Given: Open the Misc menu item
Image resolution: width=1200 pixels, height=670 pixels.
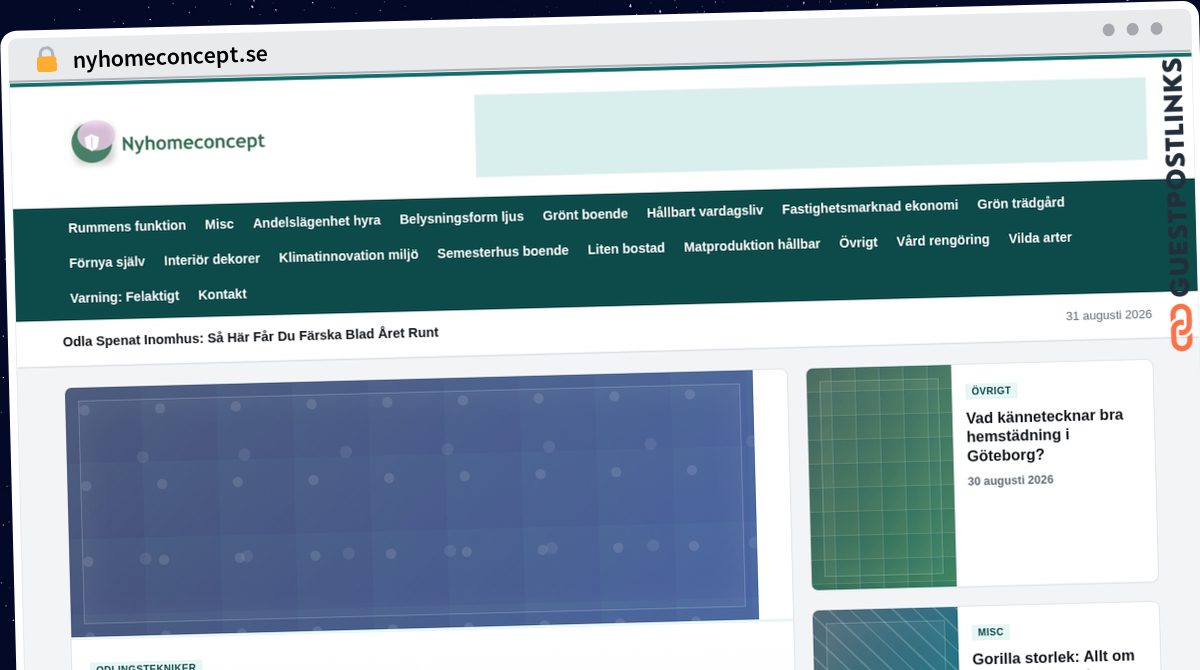Looking at the screenshot, I should pyautogui.click(x=219, y=224).
